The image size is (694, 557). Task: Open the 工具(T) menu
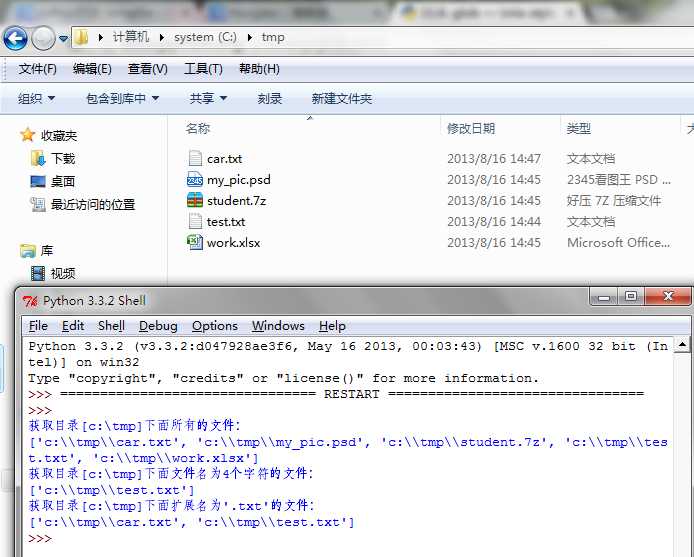pos(203,69)
